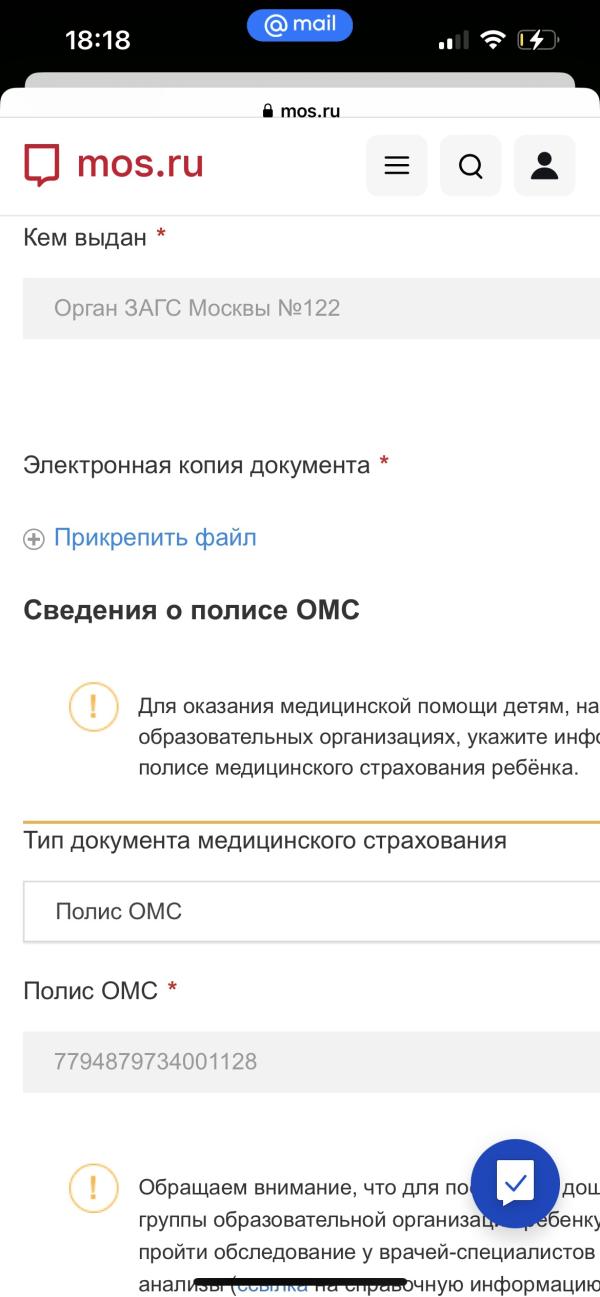
Task: Tap the Электронная копия документа label
Action: (197, 465)
